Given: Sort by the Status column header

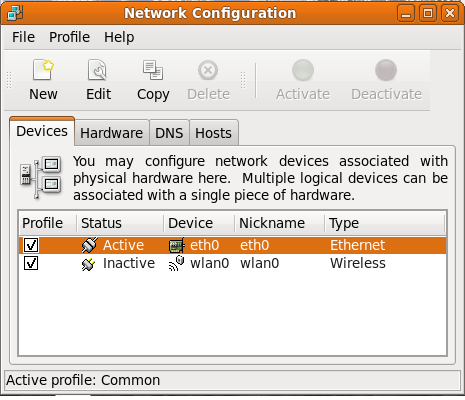Looking at the screenshot, I should 120,223.
